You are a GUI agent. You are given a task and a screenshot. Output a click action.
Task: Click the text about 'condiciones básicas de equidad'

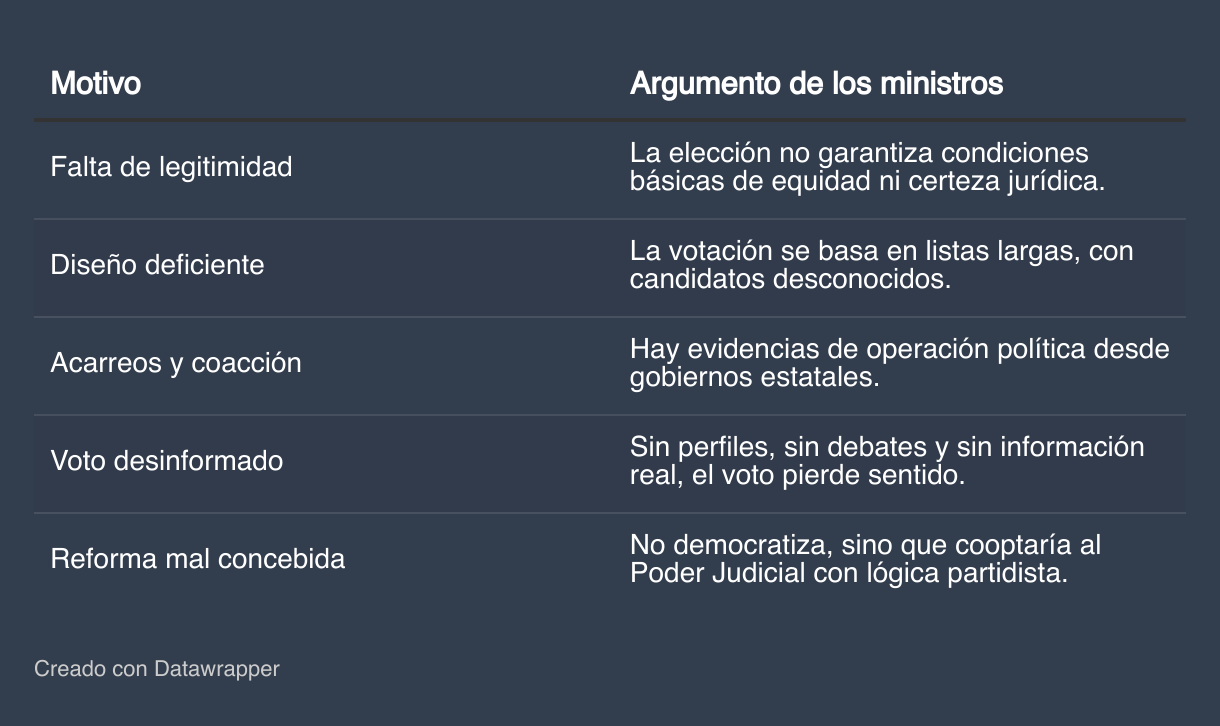(867, 168)
